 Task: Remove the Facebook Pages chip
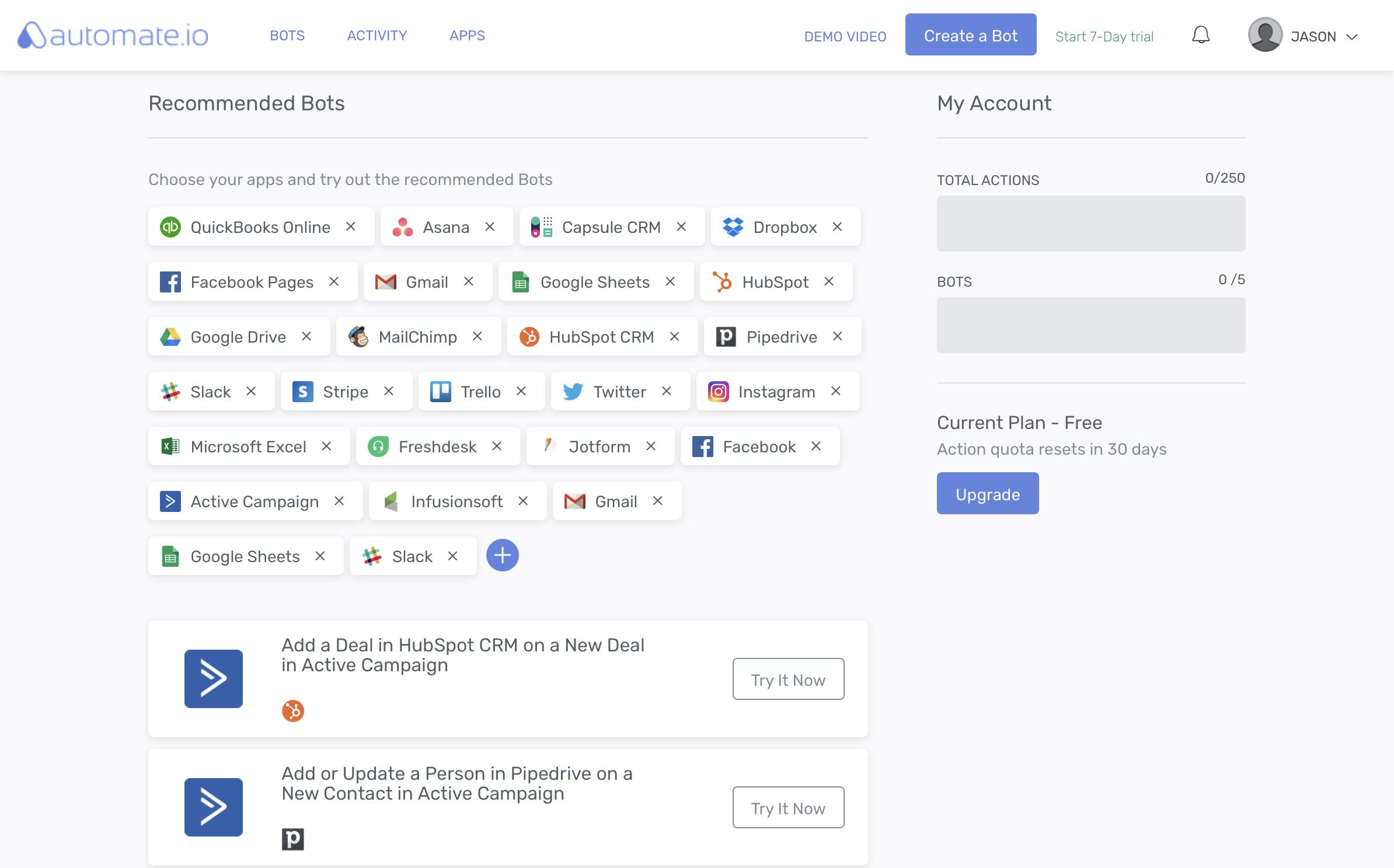point(334,281)
